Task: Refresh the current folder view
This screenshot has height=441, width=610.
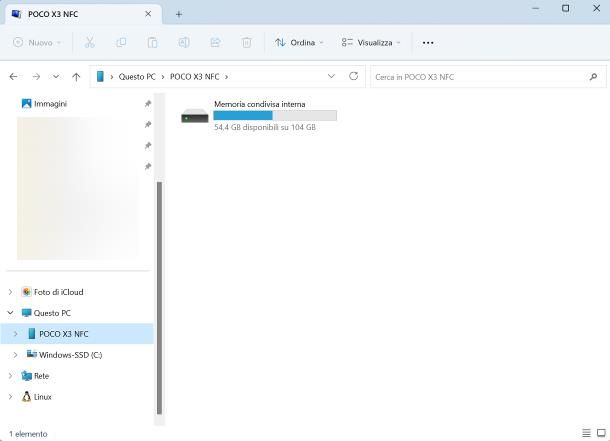Action: pyautogui.click(x=353, y=76)
